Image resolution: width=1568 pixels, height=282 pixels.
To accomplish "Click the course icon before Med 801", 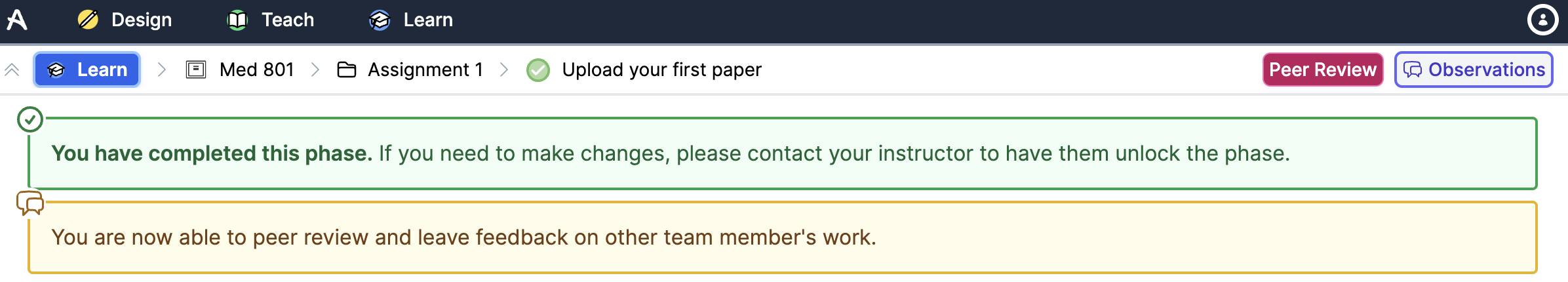I will tap(196, 70).
